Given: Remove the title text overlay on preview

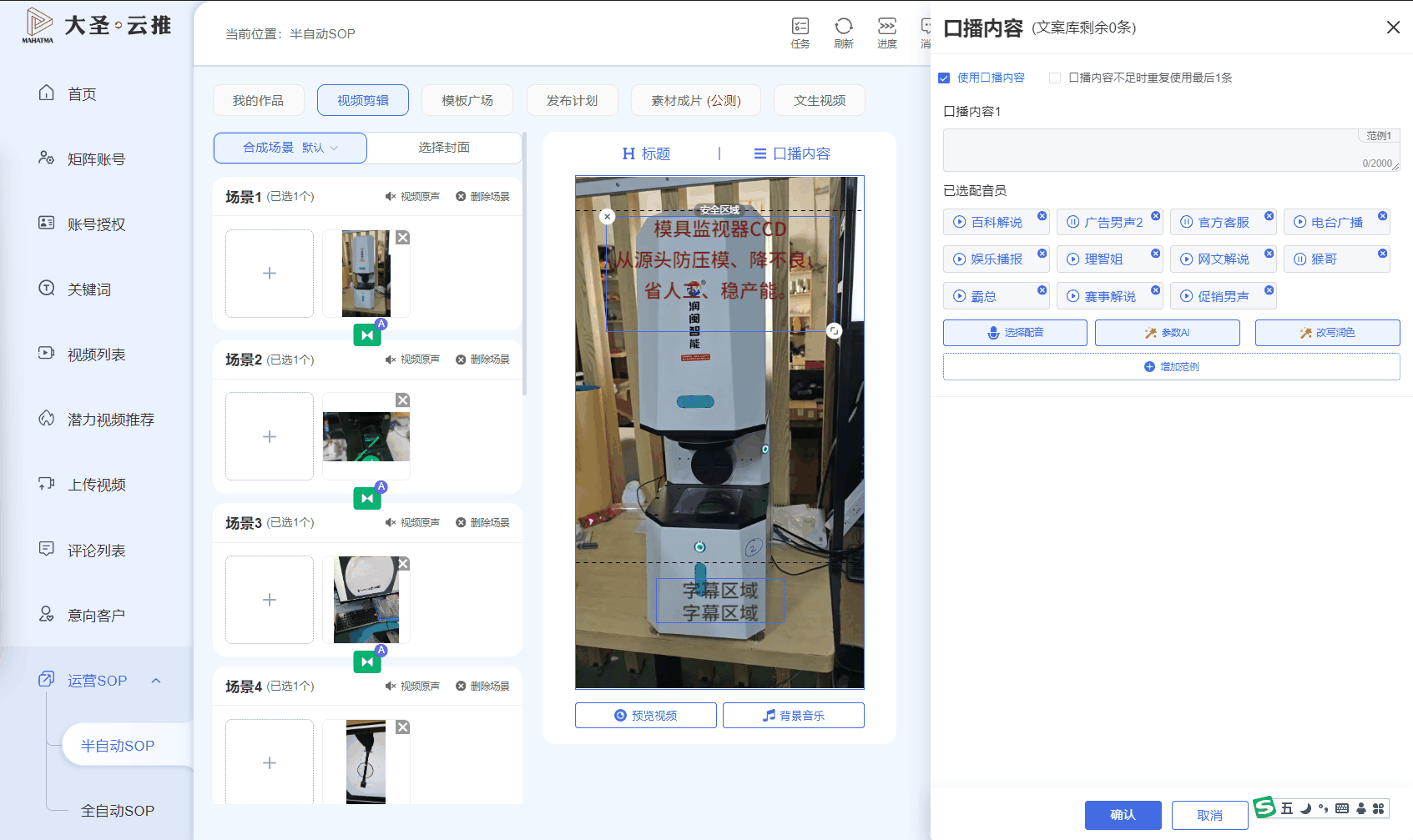Looking at the screenshot, I should click(x=608, y=217).
